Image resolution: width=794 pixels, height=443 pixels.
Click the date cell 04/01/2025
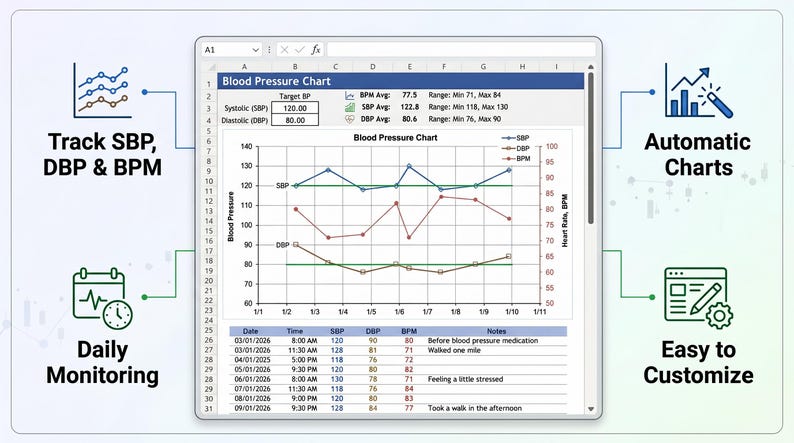coord(252,359)
